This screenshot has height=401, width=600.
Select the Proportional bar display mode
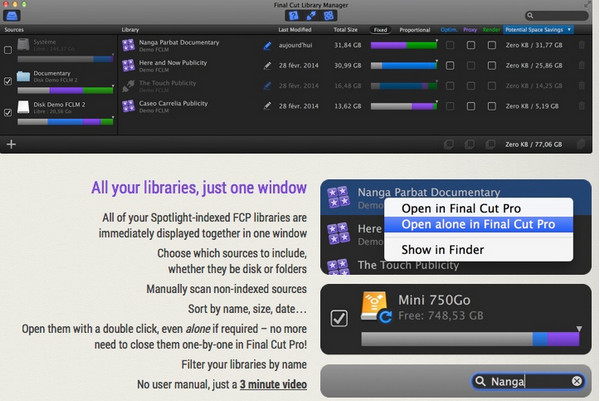click(415, 29)
